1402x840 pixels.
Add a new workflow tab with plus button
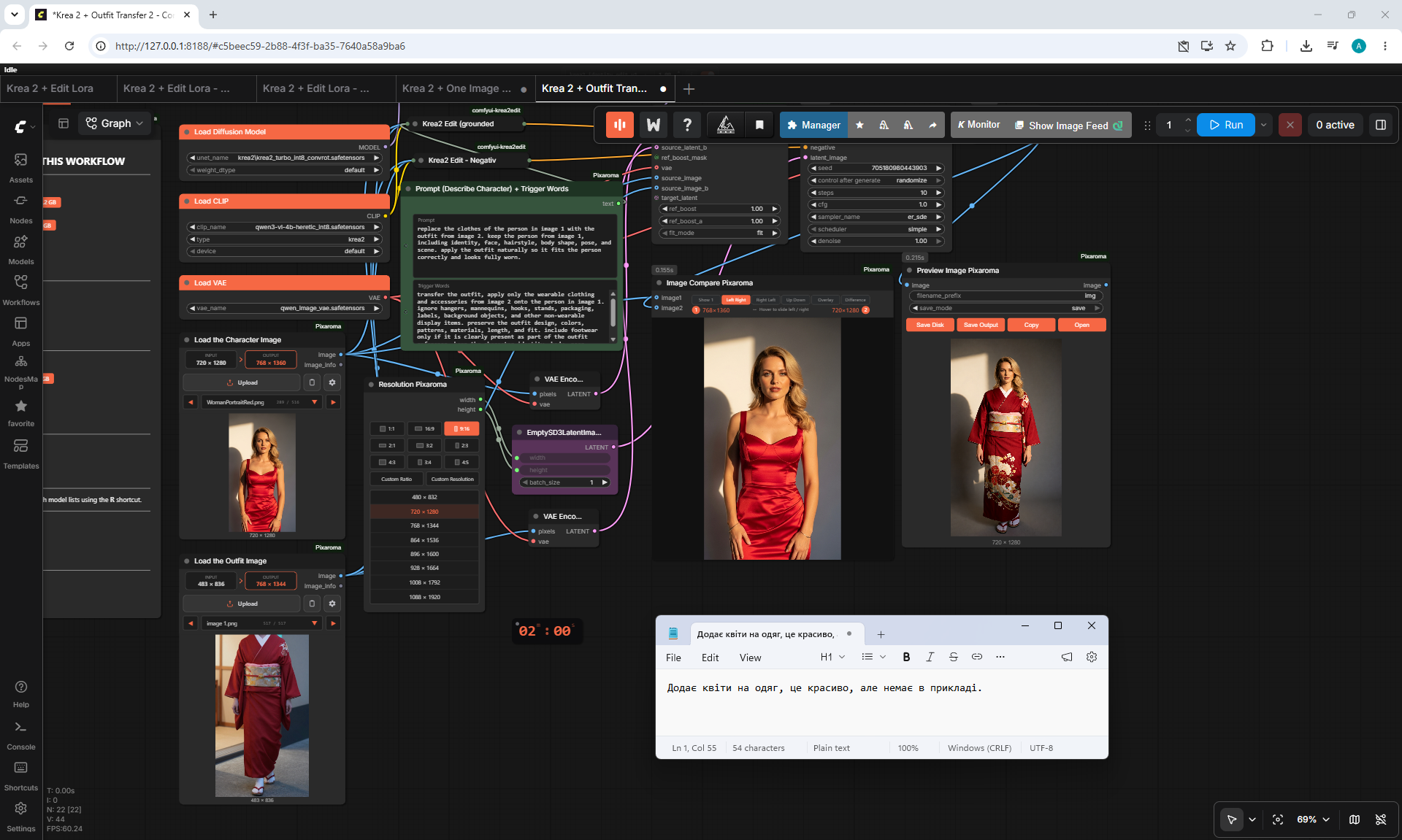click(689, 89)
